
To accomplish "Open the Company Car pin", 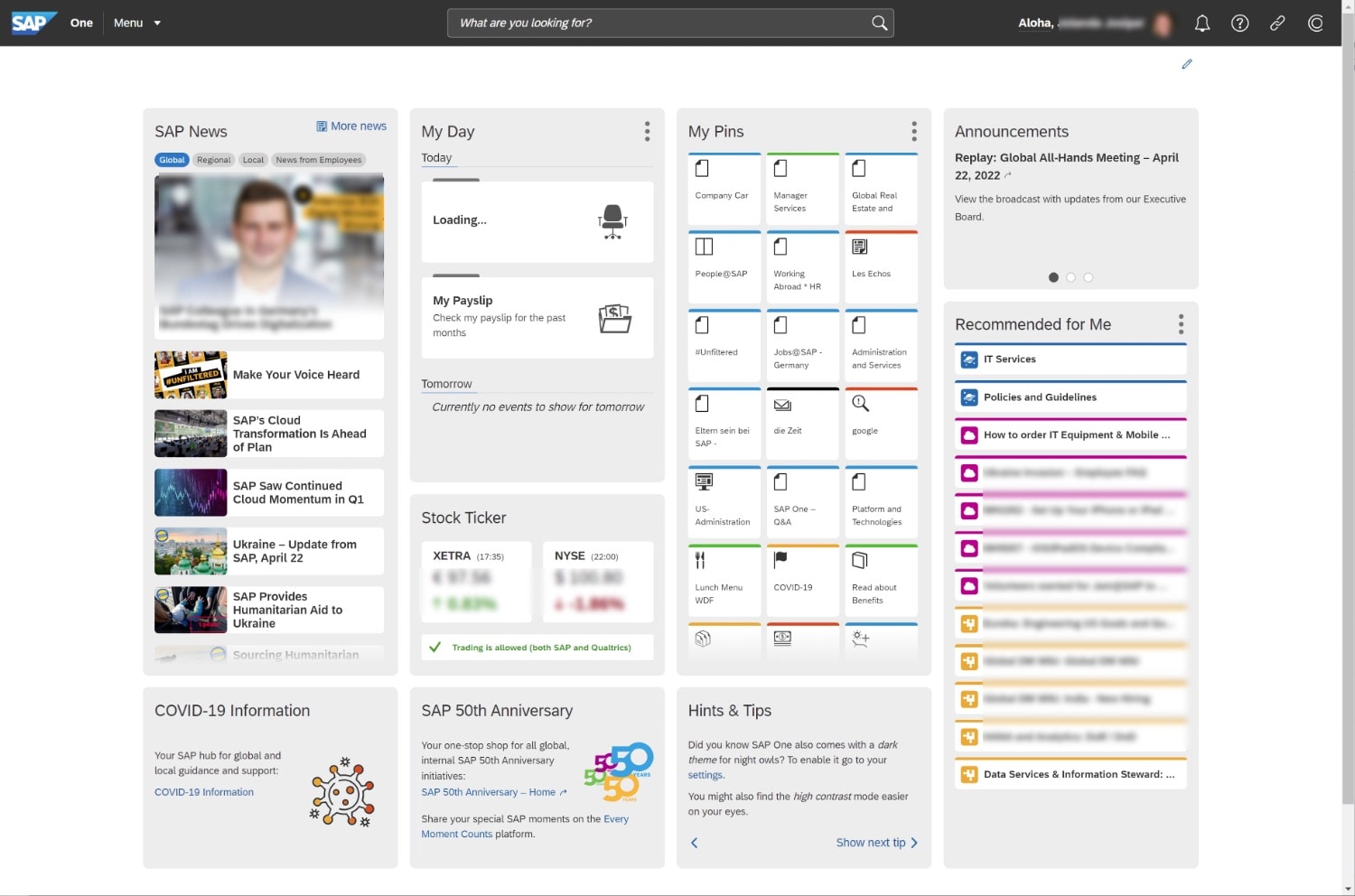I will click(724, 189).
